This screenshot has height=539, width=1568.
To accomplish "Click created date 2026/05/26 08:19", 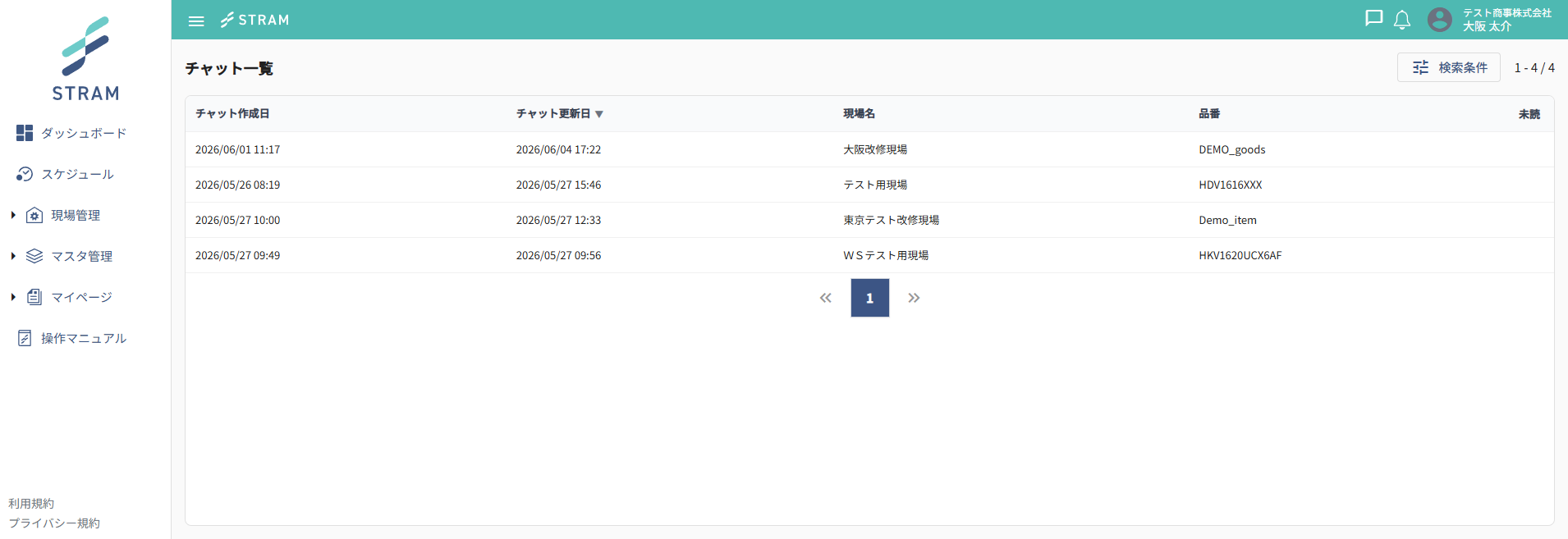I will click(x=237, y=185).
